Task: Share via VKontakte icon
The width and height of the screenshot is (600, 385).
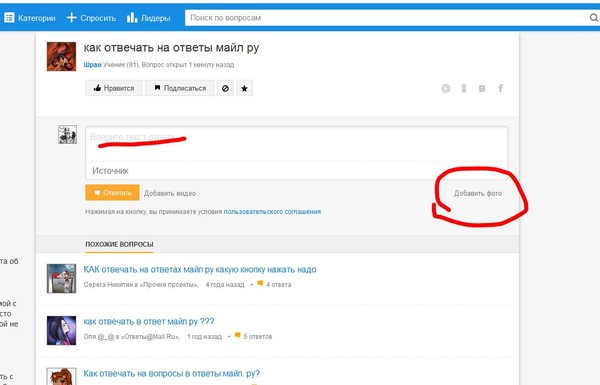Action: [482, 88]
